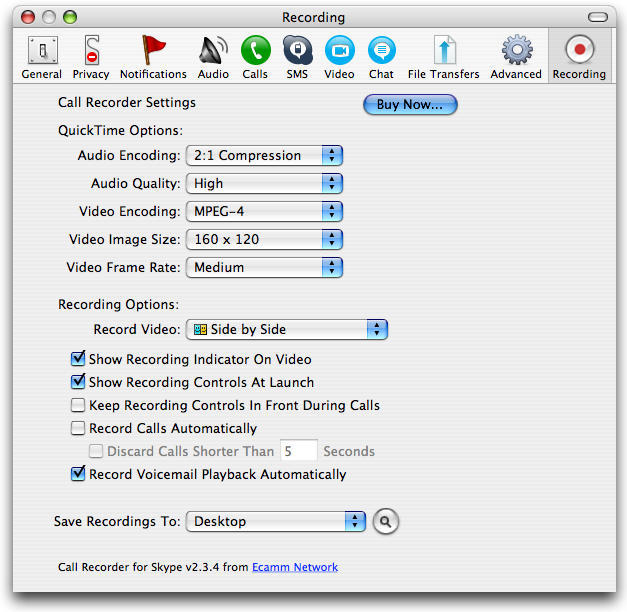Open the Chat bubble pane
Image resolution: width=627 pixels, height=612 pixels.
click(x=381, y=57)
